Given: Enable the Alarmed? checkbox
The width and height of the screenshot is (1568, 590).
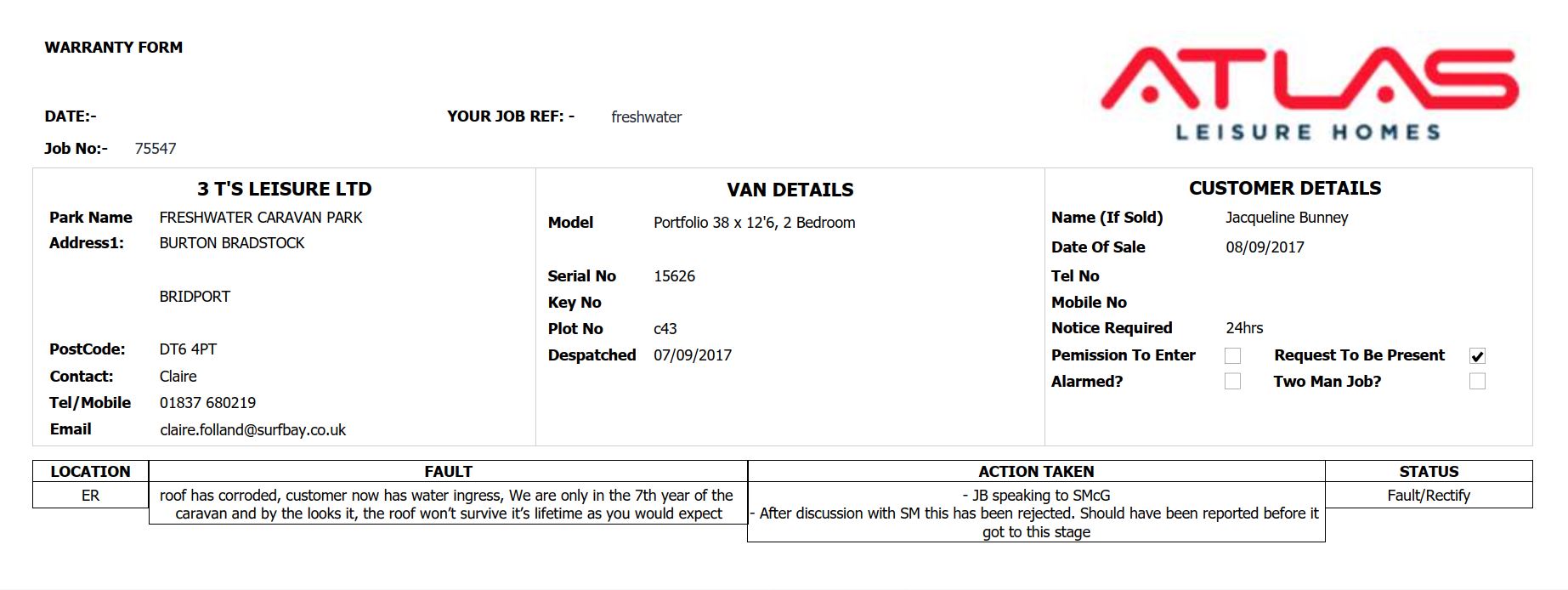Looking at the screenshot, I should tap(1232, 382).
